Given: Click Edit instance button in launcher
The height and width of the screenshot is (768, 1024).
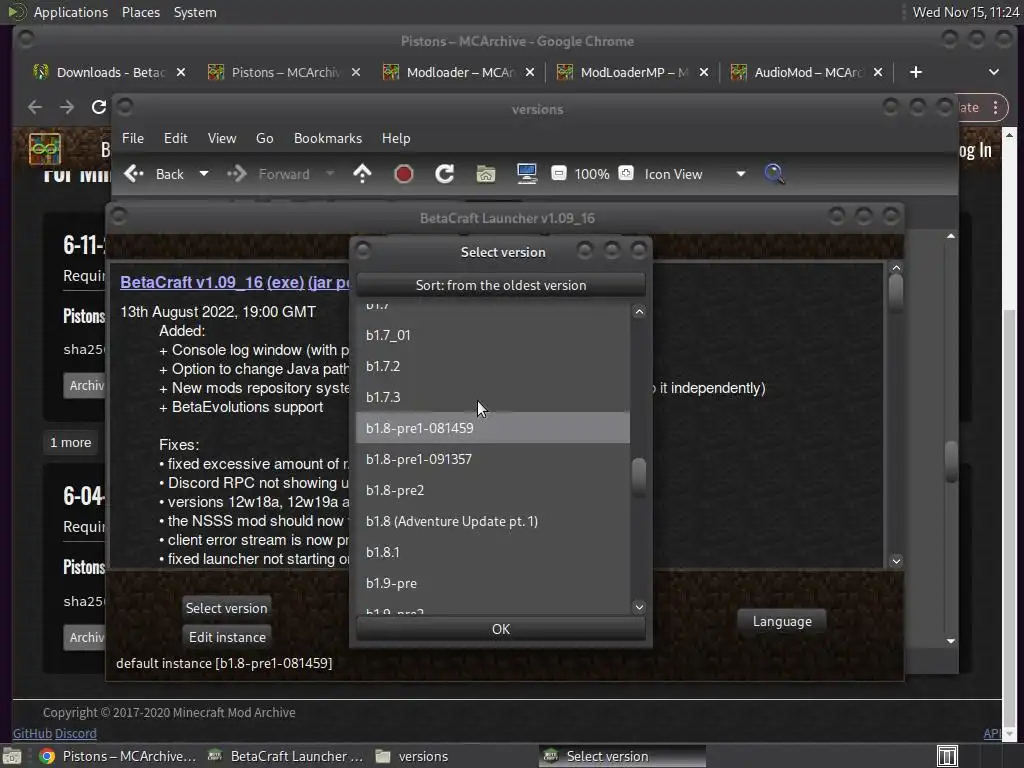Looking at the screenshot, I should (x=227, y=637).
